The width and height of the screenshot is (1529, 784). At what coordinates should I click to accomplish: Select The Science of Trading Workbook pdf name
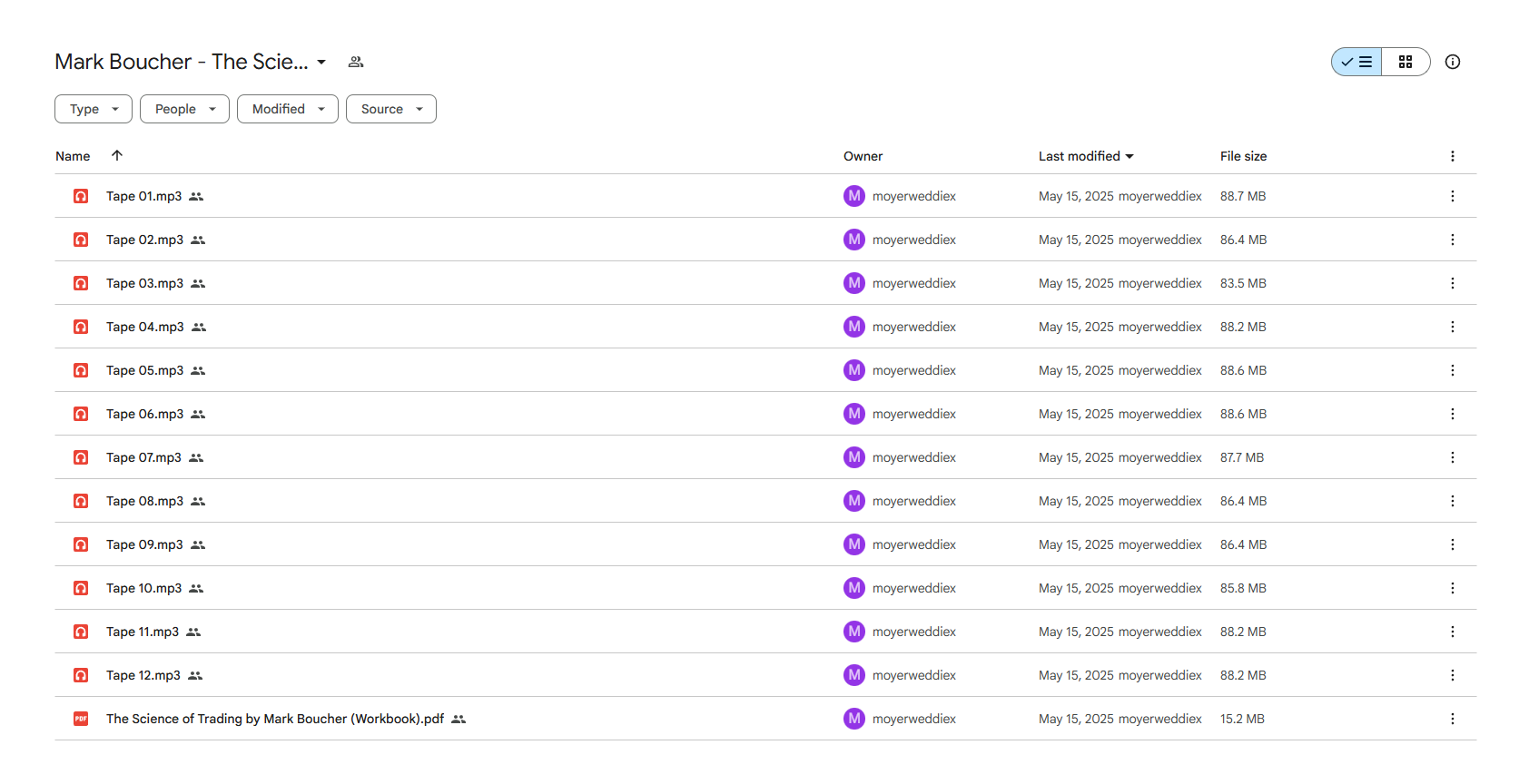[x=275, y=719]
